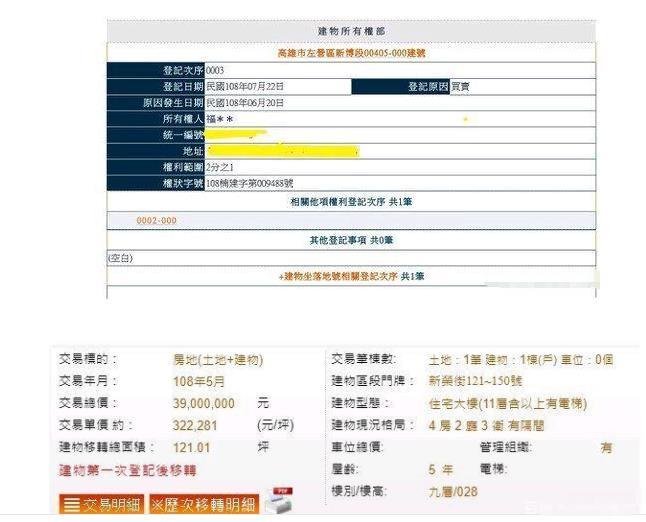Image resolution: width=646 pixels, height=522 pixels.
Task: Select the 登記次序 label cell
Action: [x=155, y=71]
